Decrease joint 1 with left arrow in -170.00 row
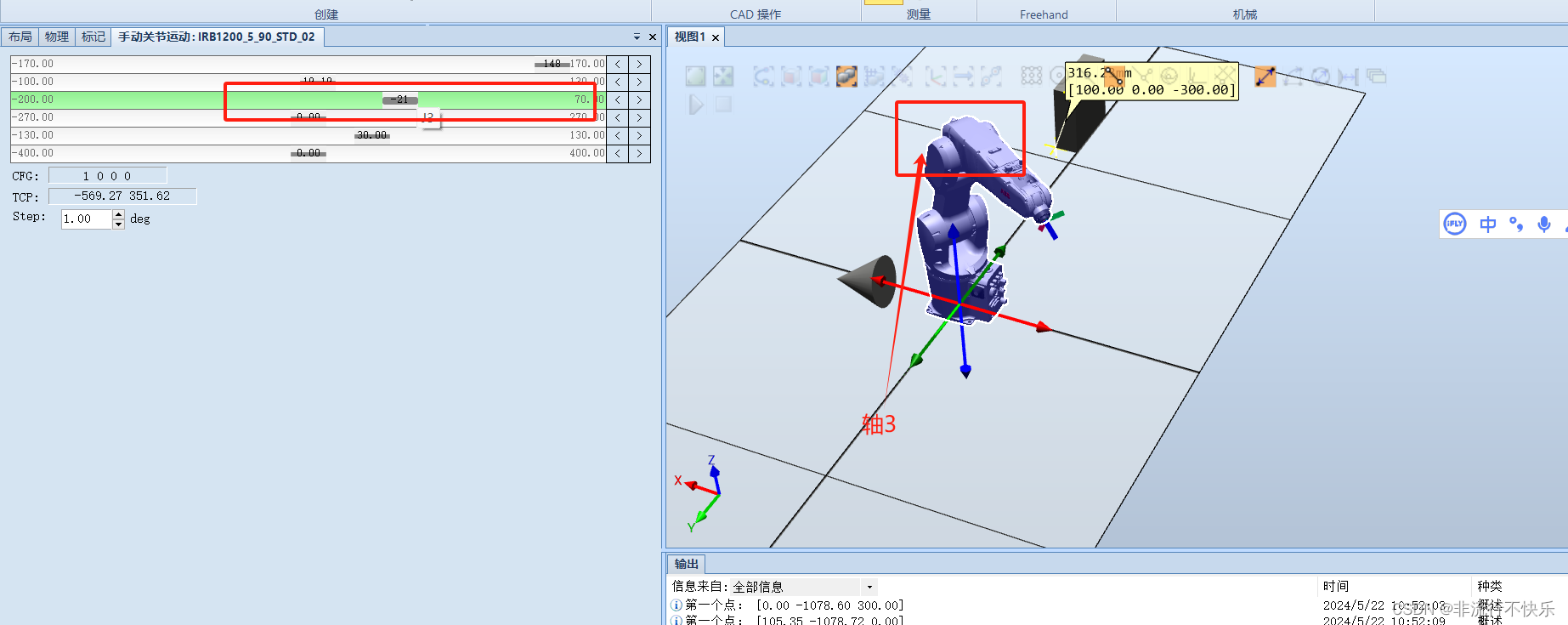Screen dimensions: 1568x625 click(618, 64)
